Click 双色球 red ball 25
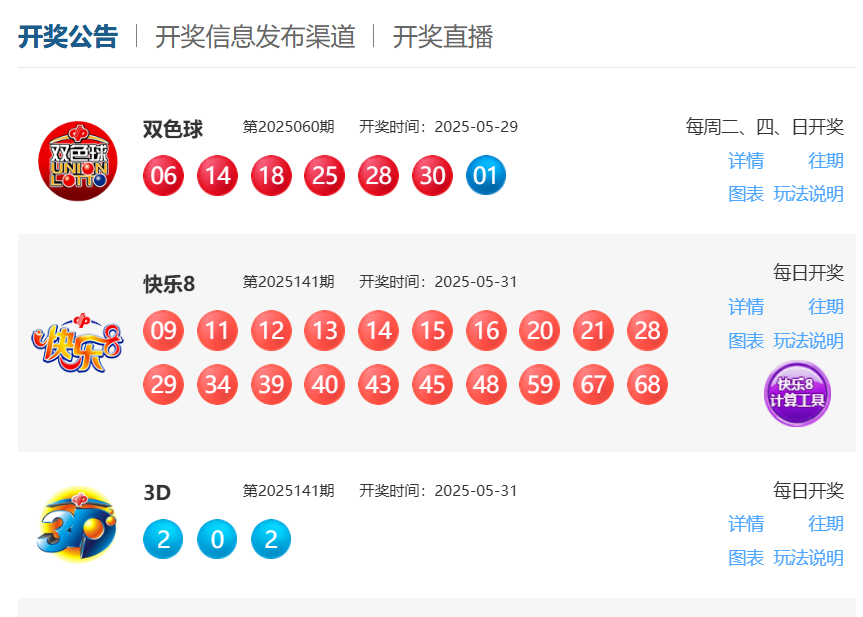Viewport: 863px width, 617px height. coord(325,176)
